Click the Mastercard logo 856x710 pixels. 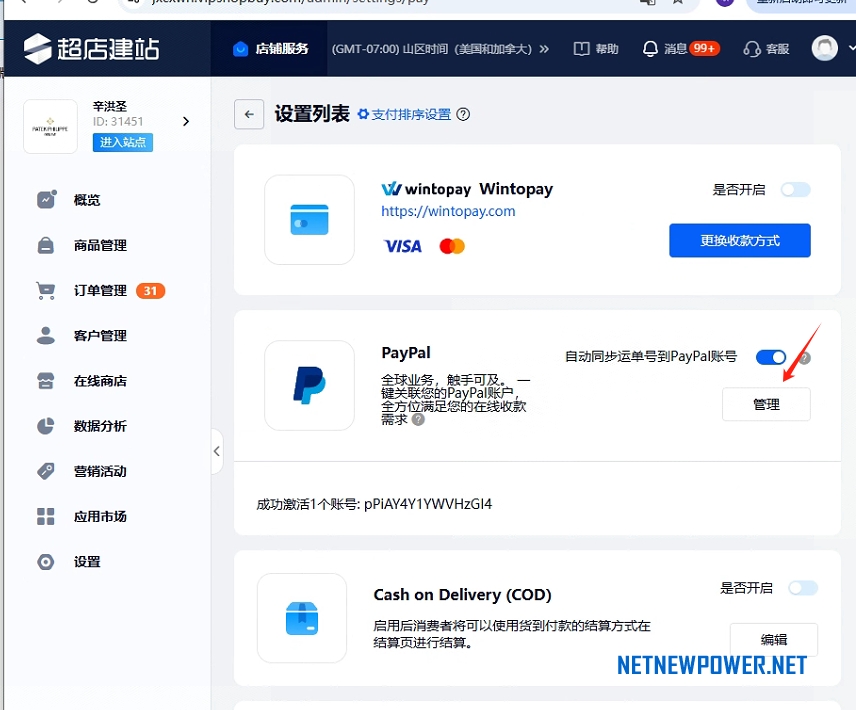click(452, 246)
